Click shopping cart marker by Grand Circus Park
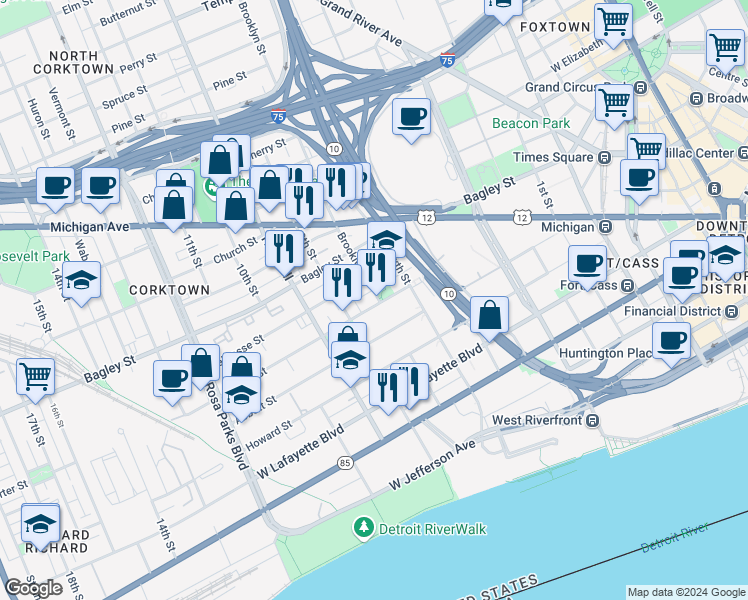The image size is (748, 600). (x=614, y=103)
